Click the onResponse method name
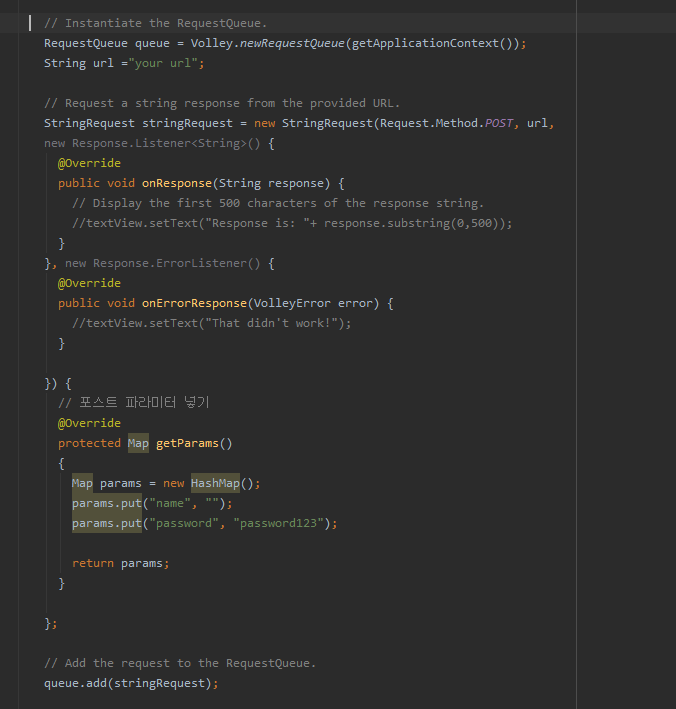This screenshot has width=676, height=709. [177, 183]
